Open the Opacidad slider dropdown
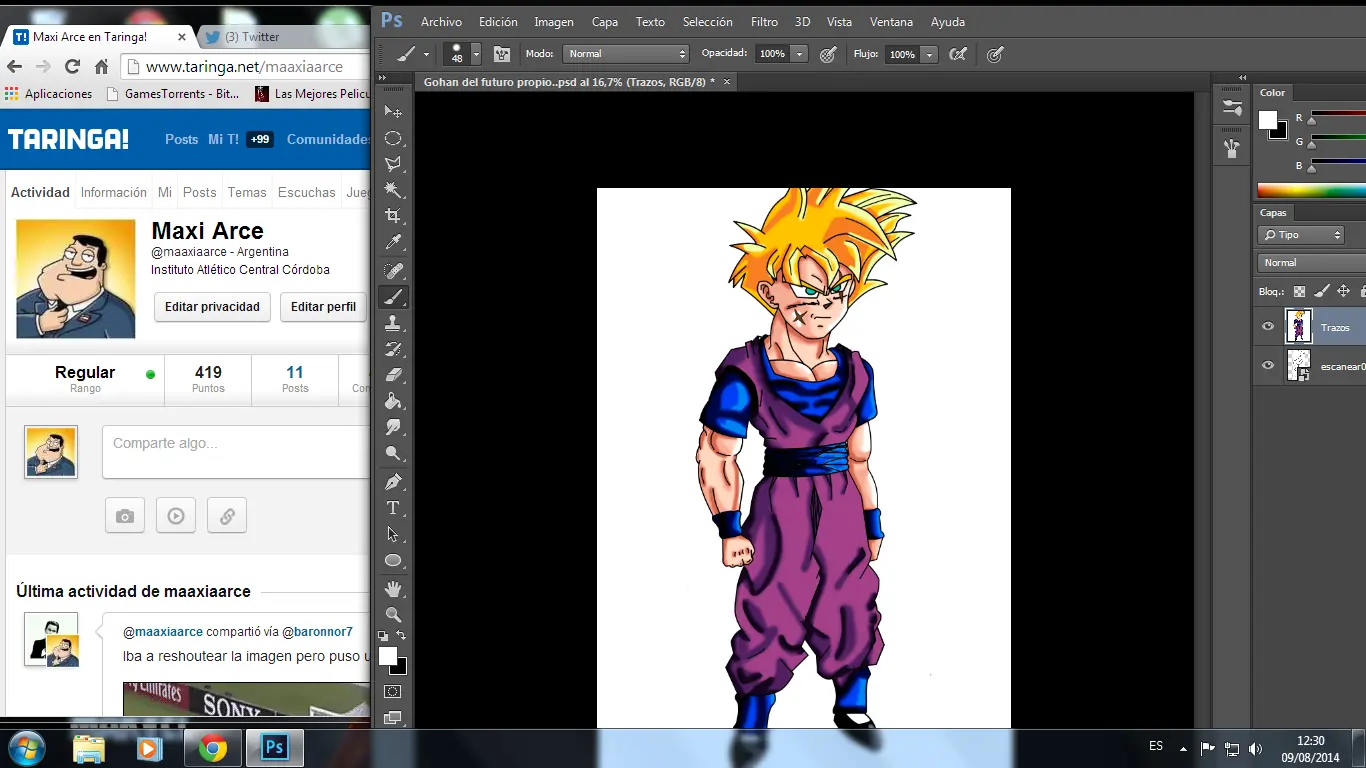Image resolution: width=1366 pixels, height=768 pixels. tap(799, 54)
